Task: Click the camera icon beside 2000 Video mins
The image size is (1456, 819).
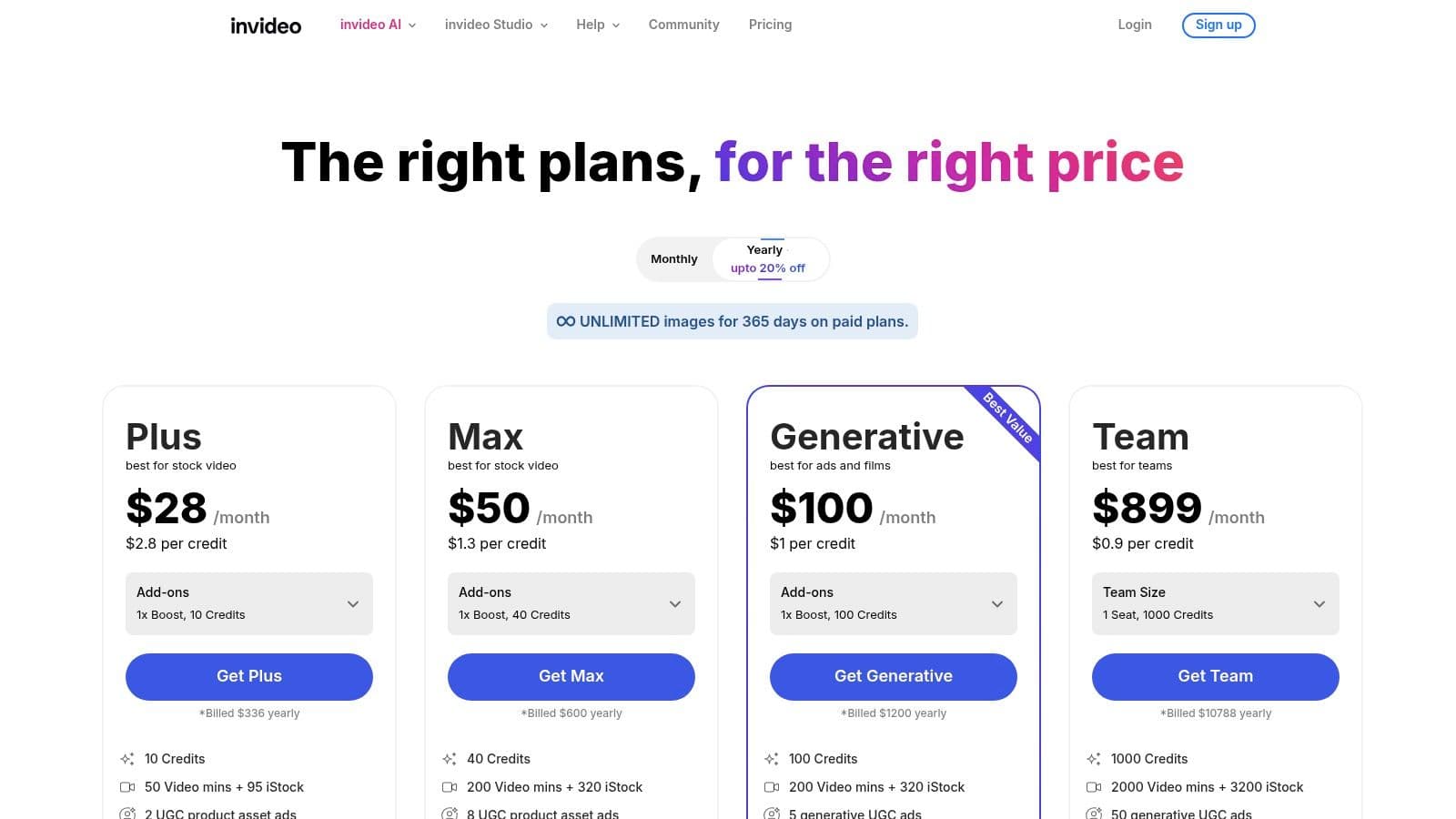Action: [1095, 787]
